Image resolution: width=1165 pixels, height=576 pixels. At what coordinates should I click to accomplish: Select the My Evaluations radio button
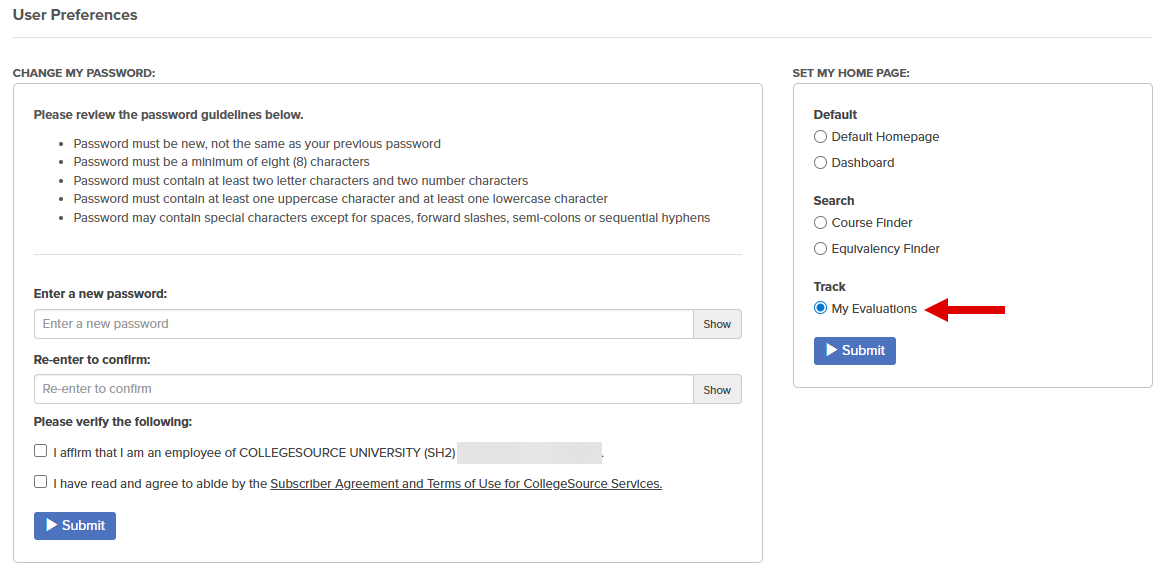[x=820, y=308]
